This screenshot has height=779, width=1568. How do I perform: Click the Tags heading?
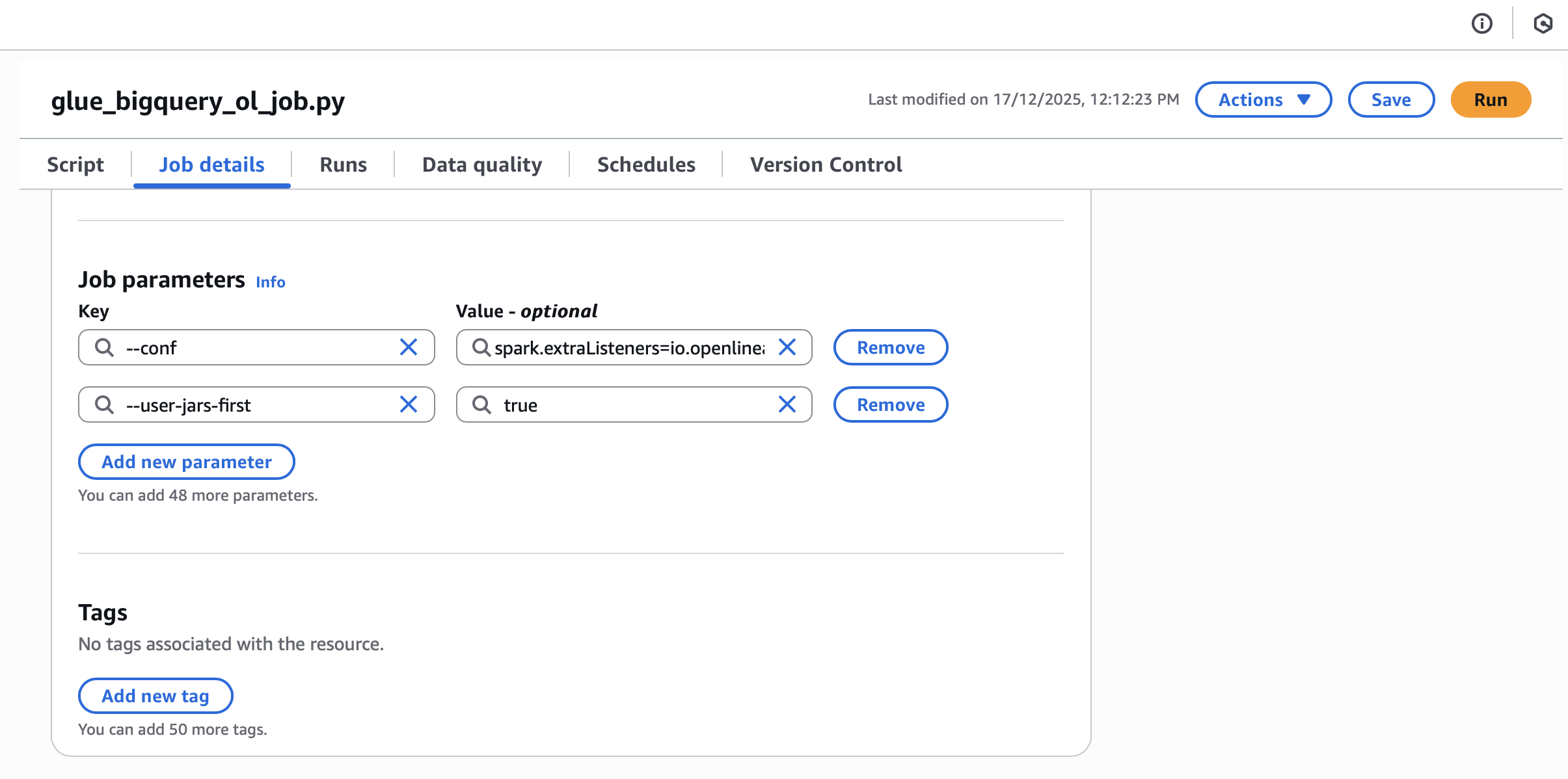(103, 613)
